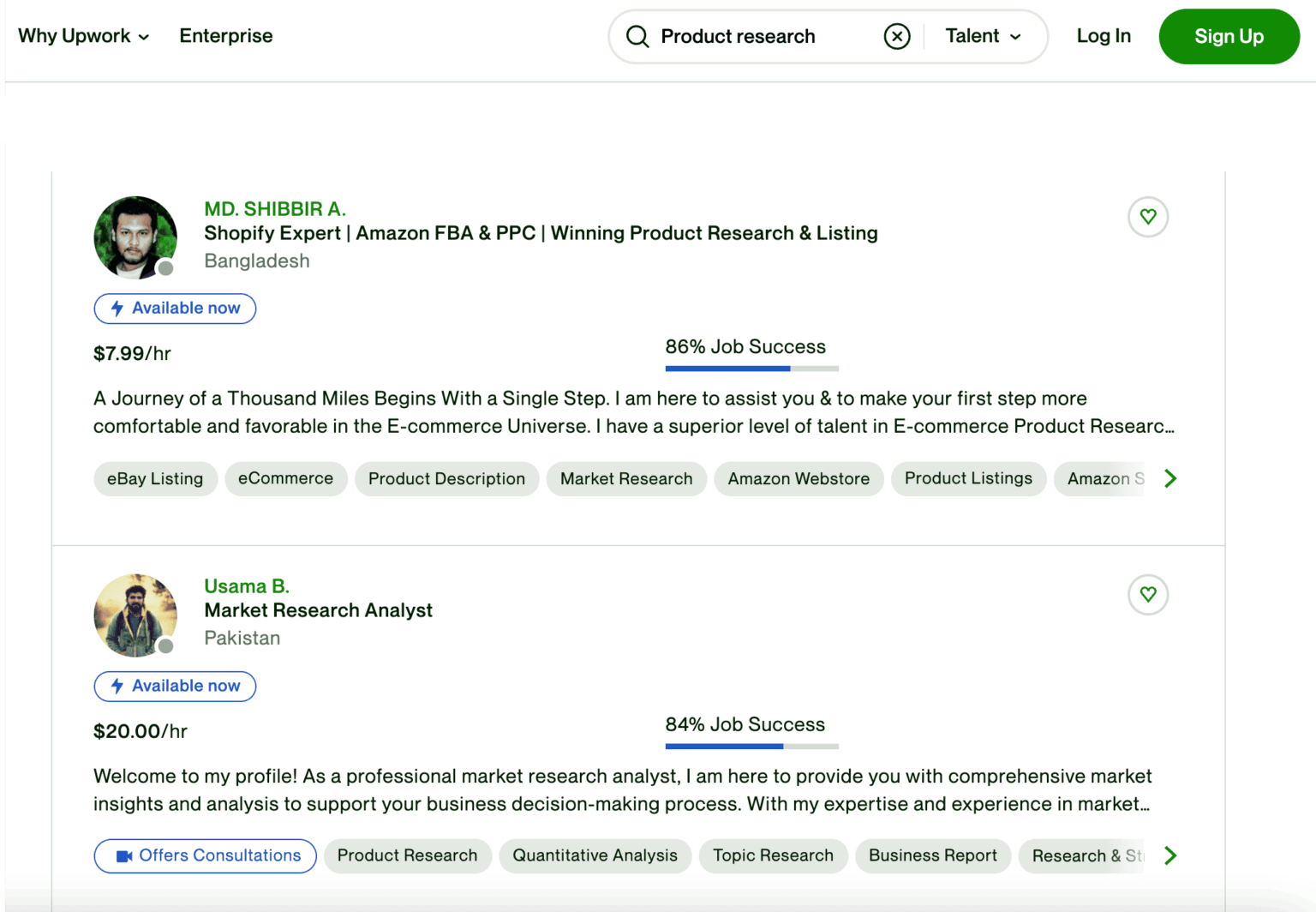The width and height of the screenshot is (1316, 912).
Task: Clear the search field using the X icon
Action: point(897,36)
